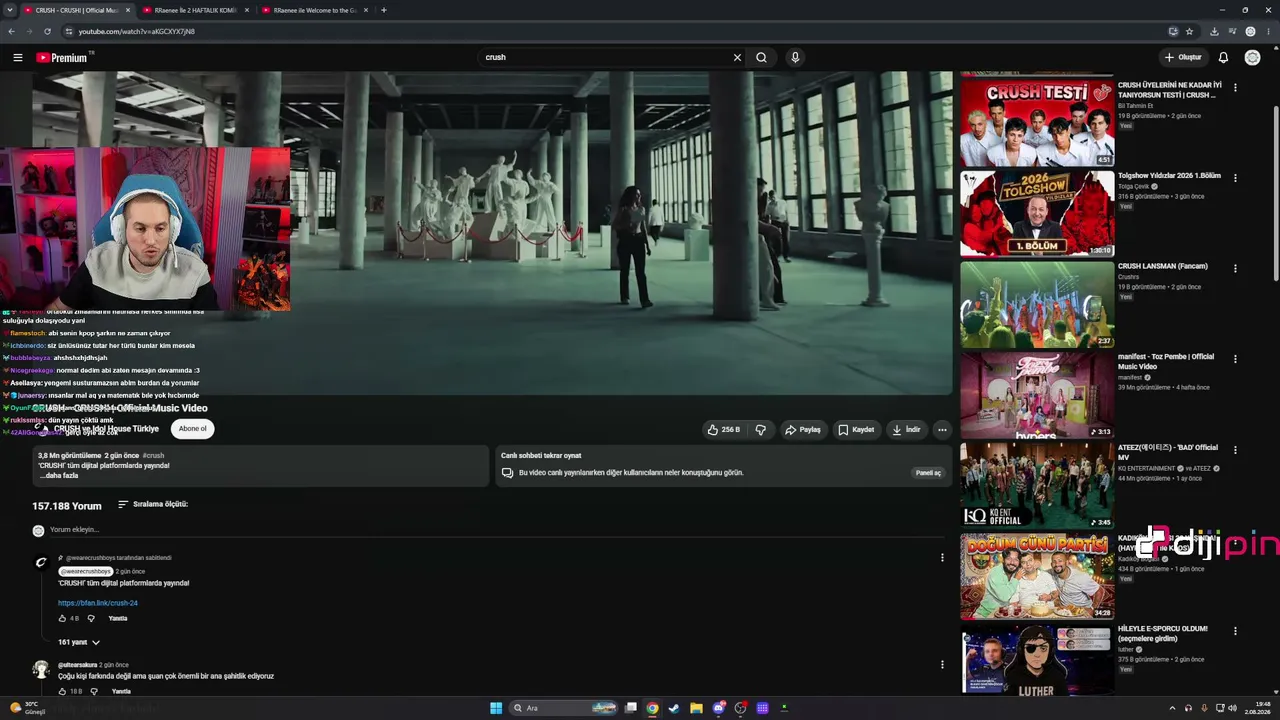This screenshot has height=720, width=1280.
Task: Open Steam from the taskbar
Action: click(674, 708)
